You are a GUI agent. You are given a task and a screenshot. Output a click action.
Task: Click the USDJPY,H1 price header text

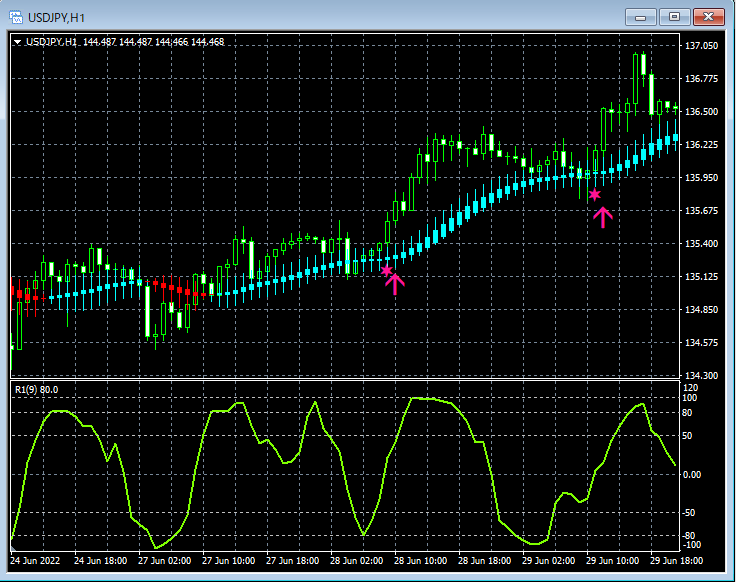tap(125, 42)
